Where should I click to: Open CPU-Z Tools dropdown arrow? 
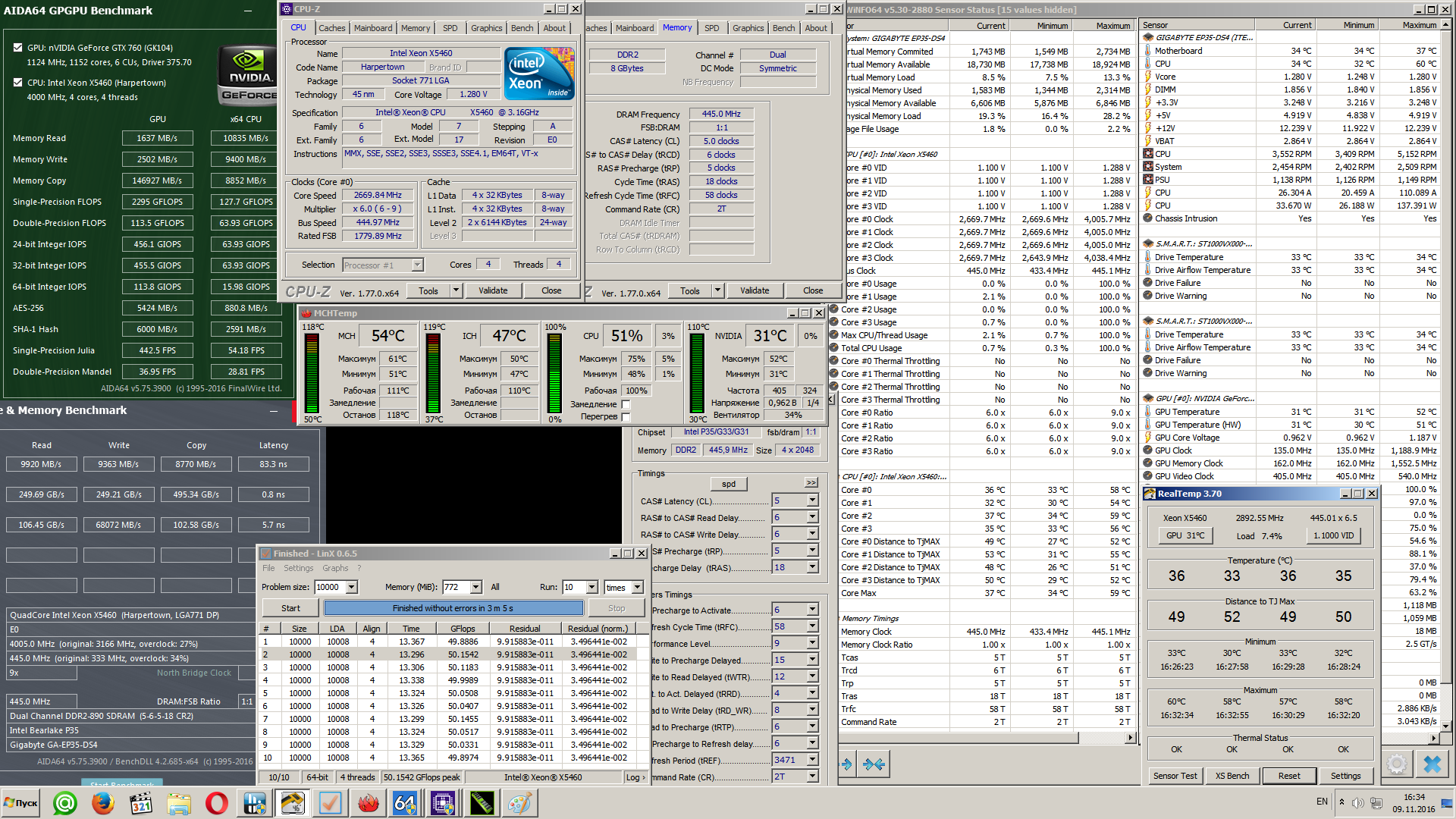click(456, 290)
